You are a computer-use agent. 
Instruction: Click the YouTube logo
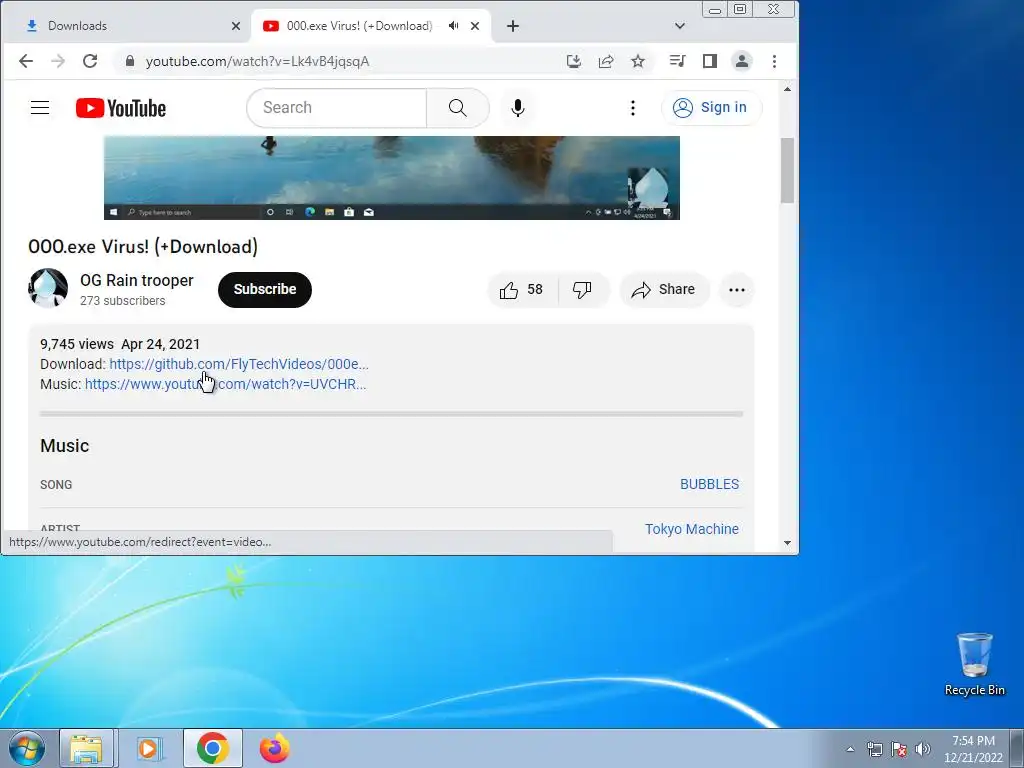click(x=121, y=108)
